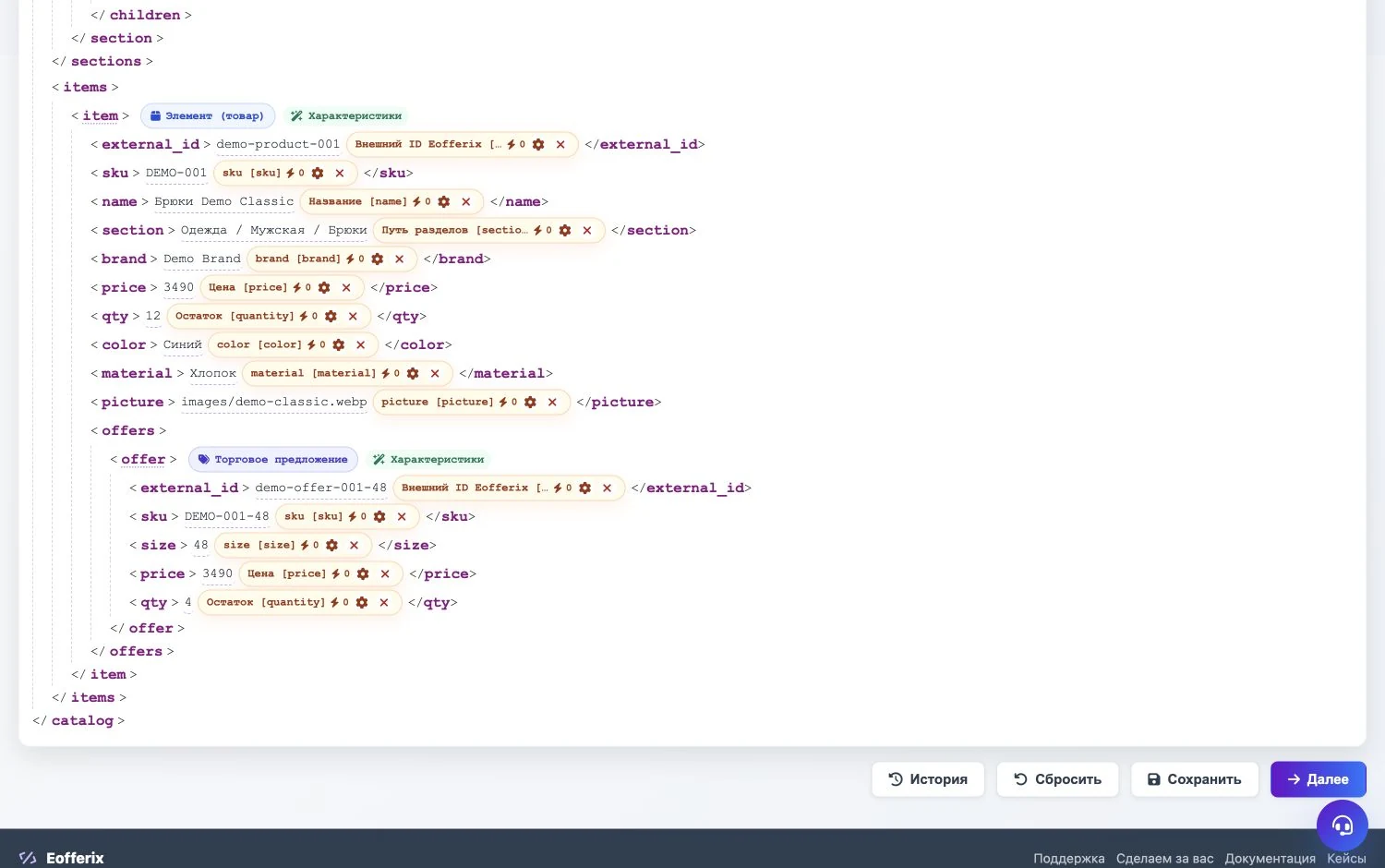Click the images/demo-classic.webp value
Screen dimensions: 1385x868
[x=273, y=403]
